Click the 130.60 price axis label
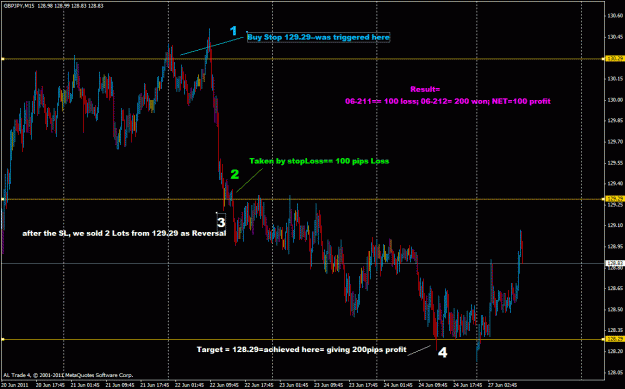The image size is (625, 389). [616, 16]
